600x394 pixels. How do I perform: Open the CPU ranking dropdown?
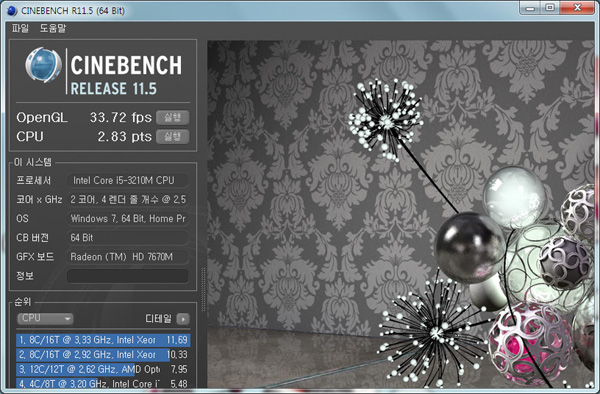(45, 318)
